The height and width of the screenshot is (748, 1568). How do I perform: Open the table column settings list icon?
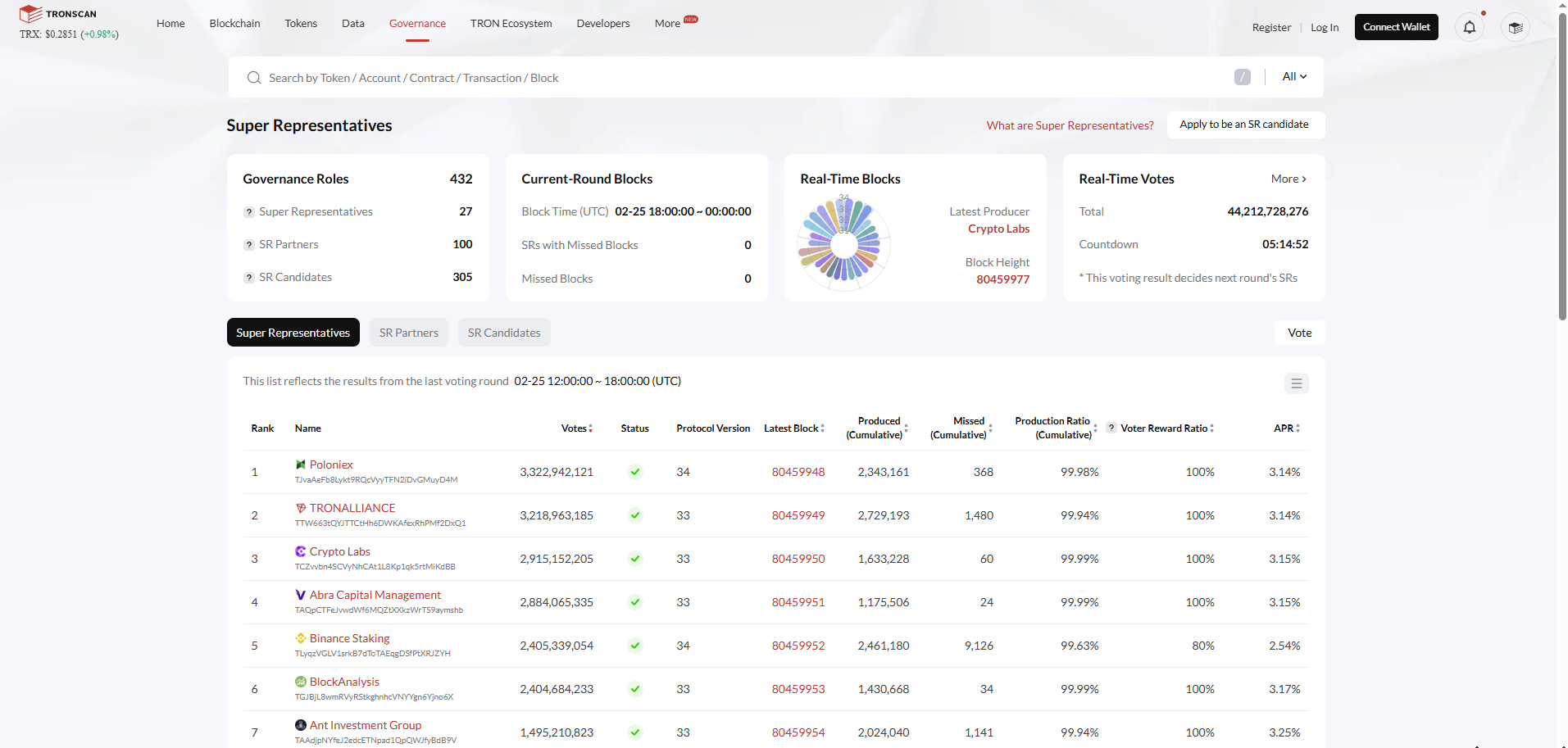[x=1296, y=383]
